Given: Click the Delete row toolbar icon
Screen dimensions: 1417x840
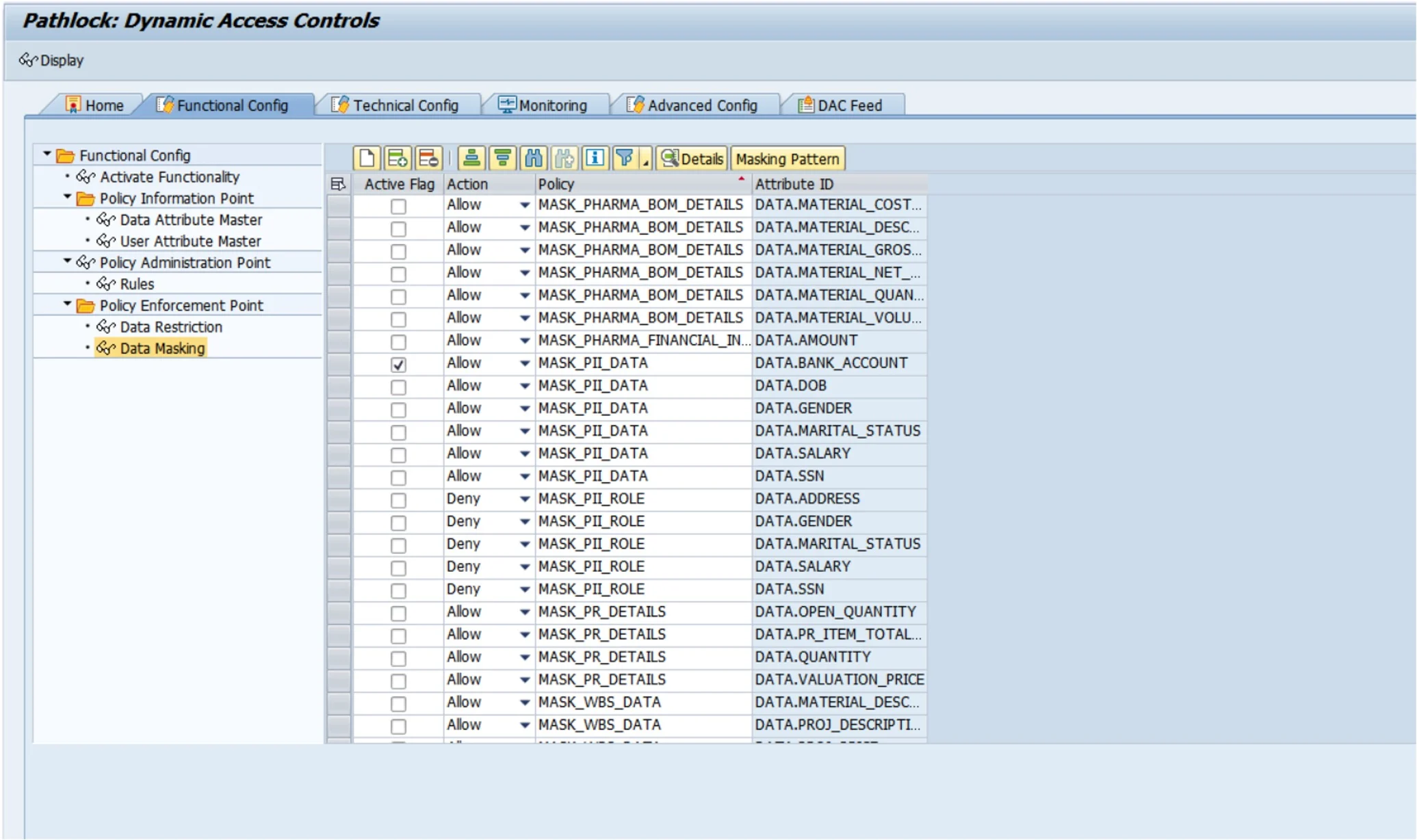Looking at the screenshot, I should point(428,159).
